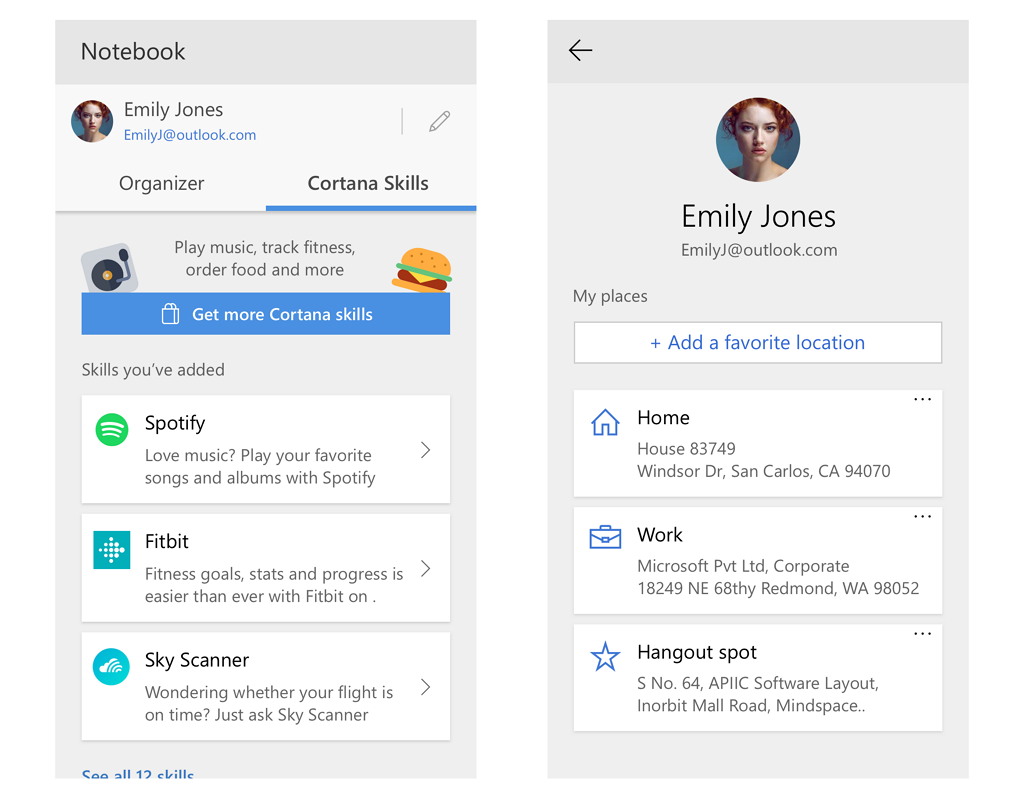The height and width of the screenshot is (806, 1024).
Task: Click Add a favorite location button
Action: pyautogui.click(x=758, y=342)
